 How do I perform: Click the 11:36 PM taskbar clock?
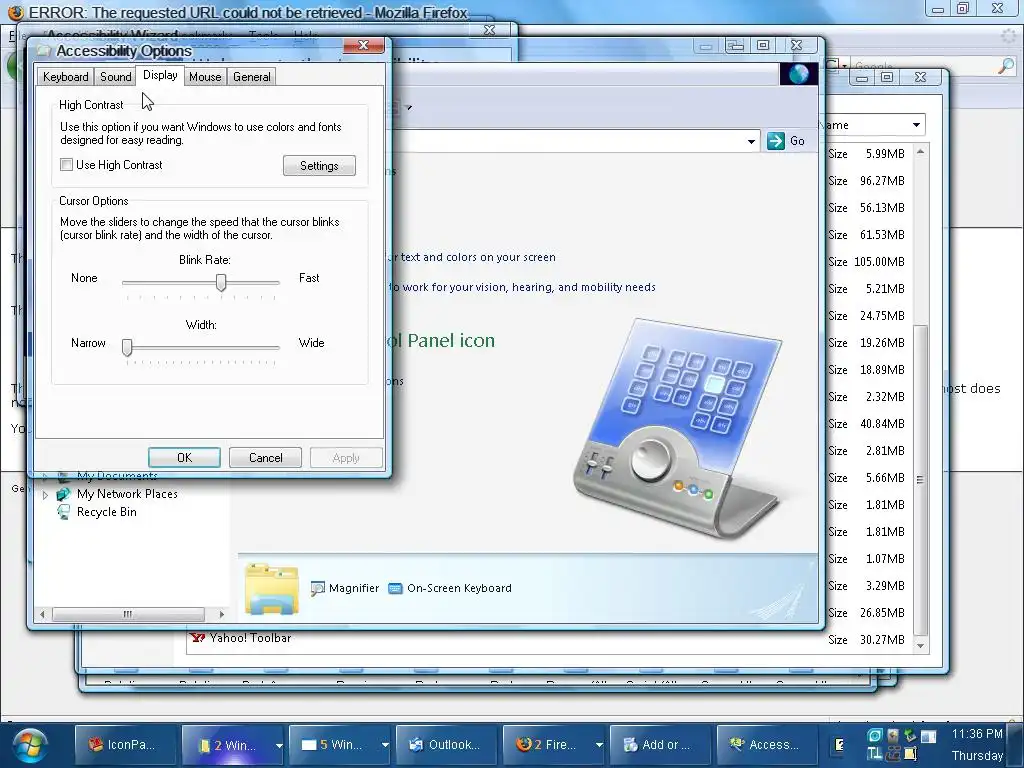click(x=976, y=734)
